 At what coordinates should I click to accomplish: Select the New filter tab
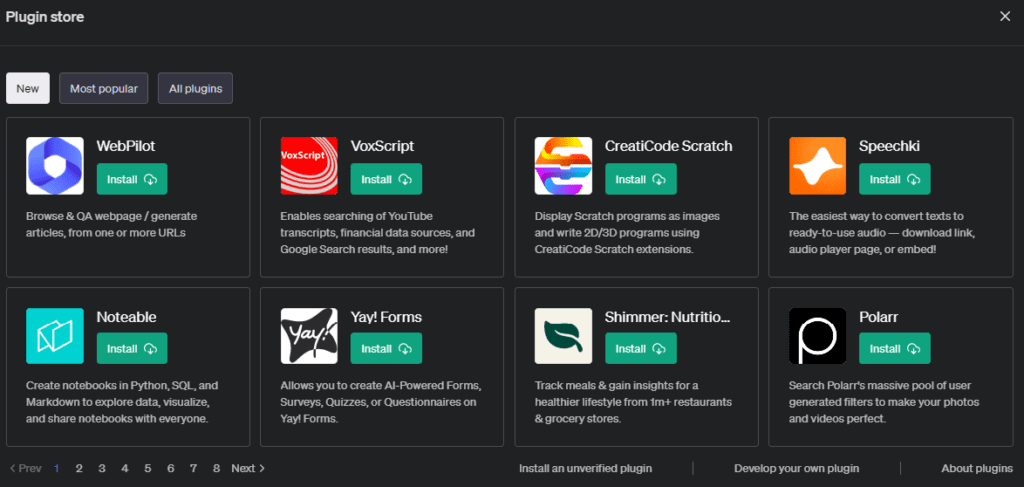28,88
